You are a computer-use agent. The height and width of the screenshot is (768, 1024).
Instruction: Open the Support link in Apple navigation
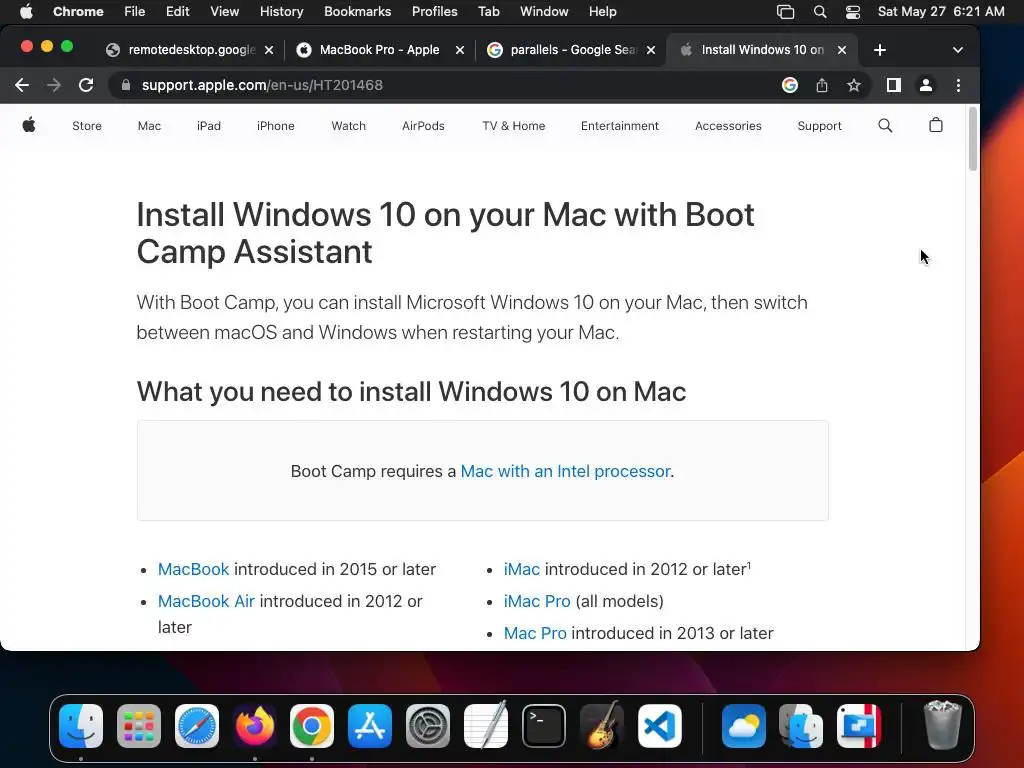(x=819, y=126)
